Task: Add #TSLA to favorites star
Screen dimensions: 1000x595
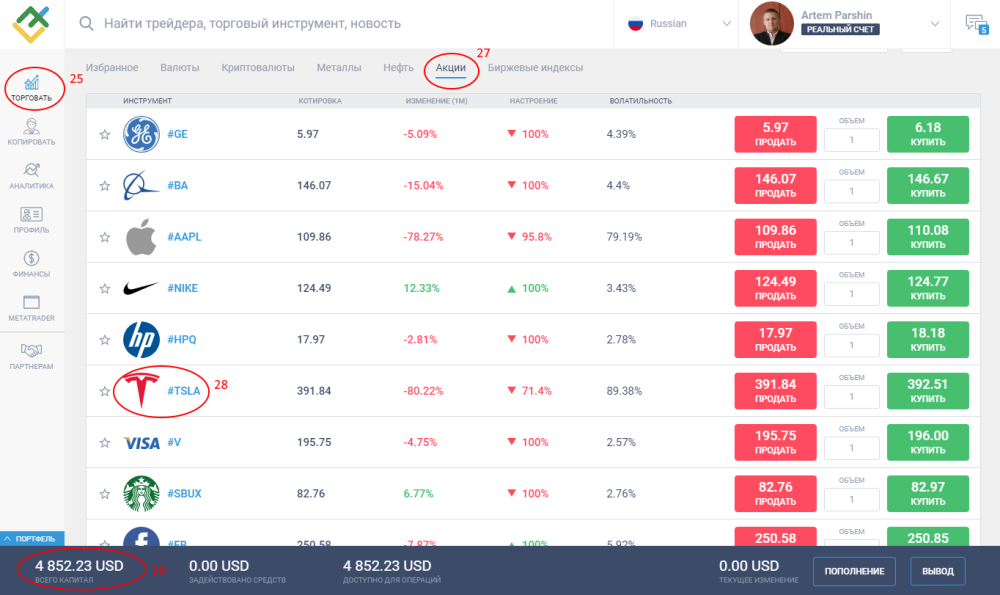Action: [105, 391]
